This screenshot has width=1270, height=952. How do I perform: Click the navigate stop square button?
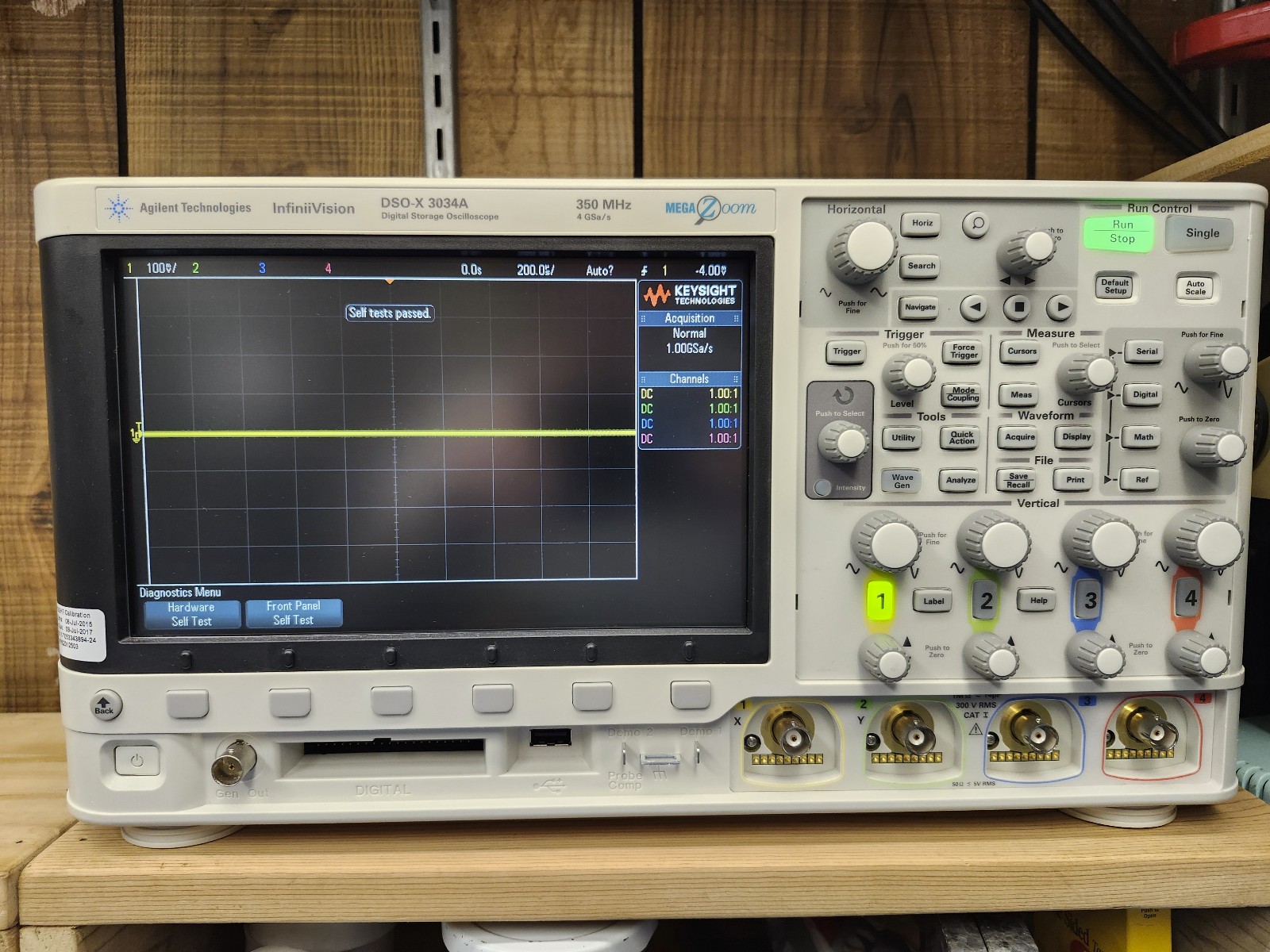(x=1018, y=307)
